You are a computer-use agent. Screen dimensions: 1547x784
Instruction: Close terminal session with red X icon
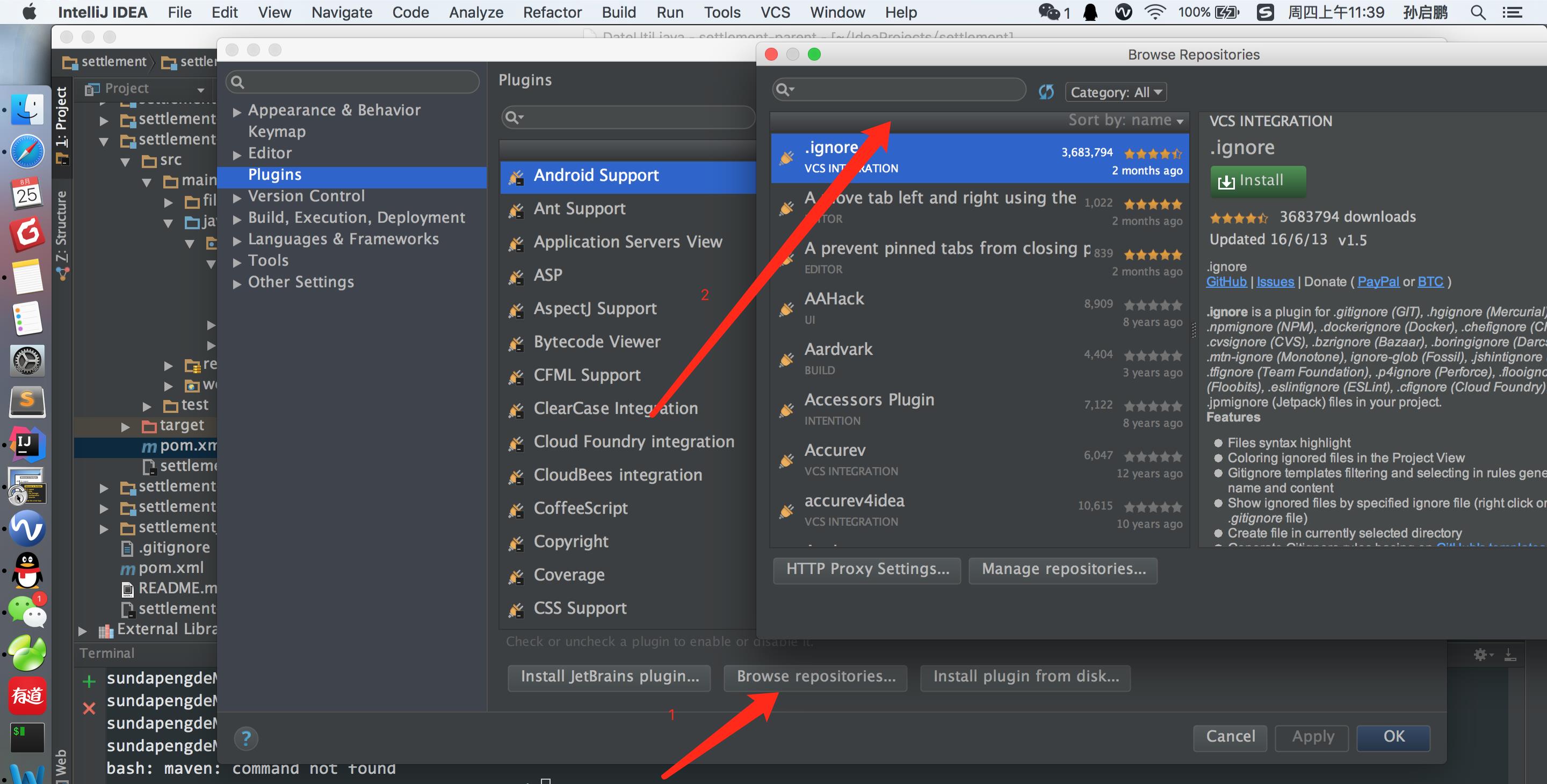click(x=89, y=708)
